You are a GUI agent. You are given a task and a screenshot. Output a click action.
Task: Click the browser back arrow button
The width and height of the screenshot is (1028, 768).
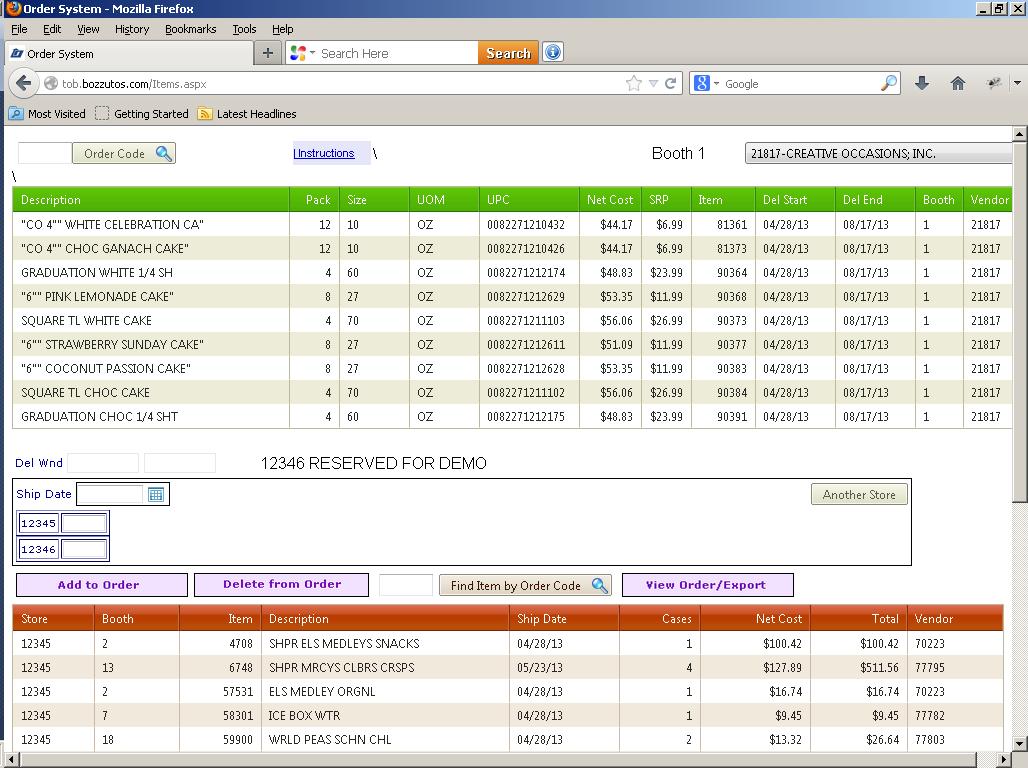click(x=24, y=84)
